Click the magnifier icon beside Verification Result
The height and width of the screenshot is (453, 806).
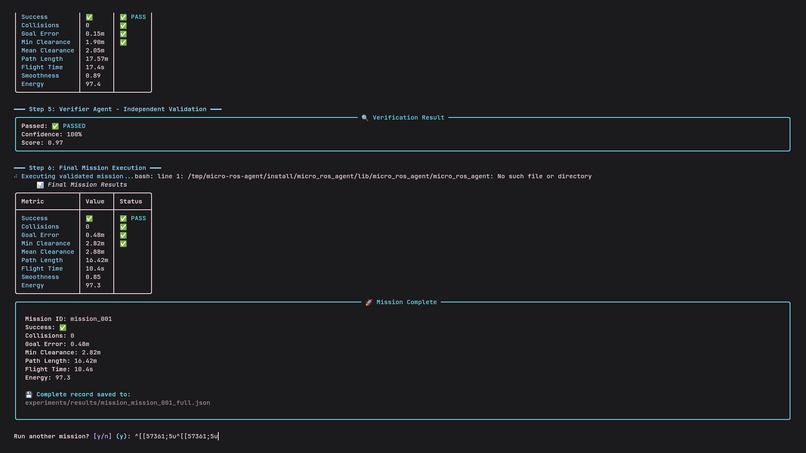tap(364, 118)
